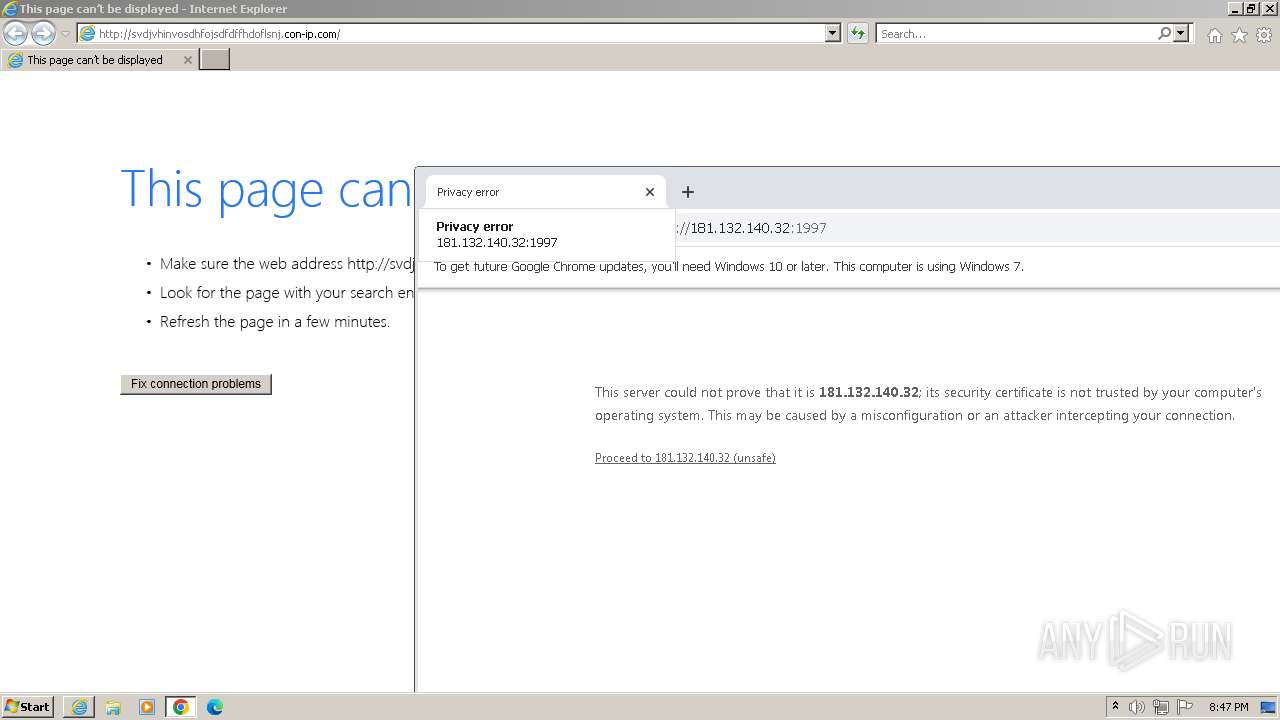Go forward with the IE forward arrow

43,34
